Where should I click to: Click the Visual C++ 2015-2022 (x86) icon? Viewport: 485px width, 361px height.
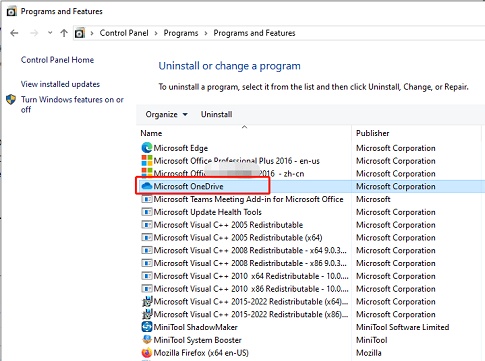coord(147,314)
